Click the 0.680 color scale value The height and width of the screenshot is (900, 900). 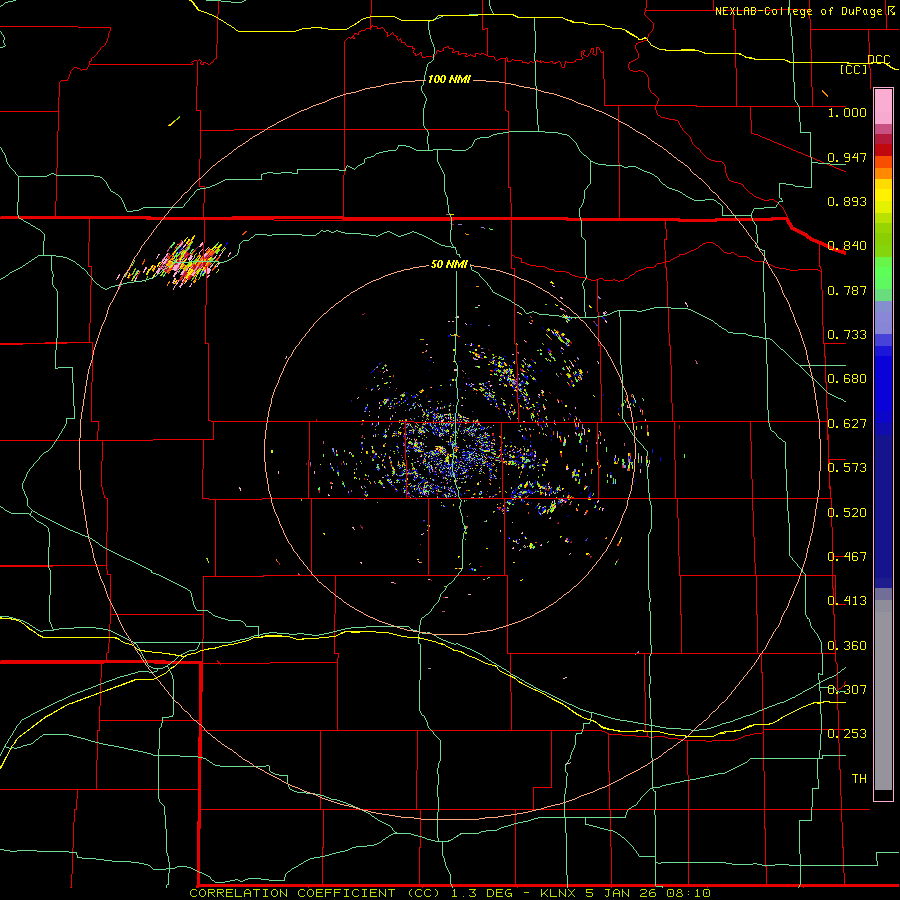tap(847, 379)
